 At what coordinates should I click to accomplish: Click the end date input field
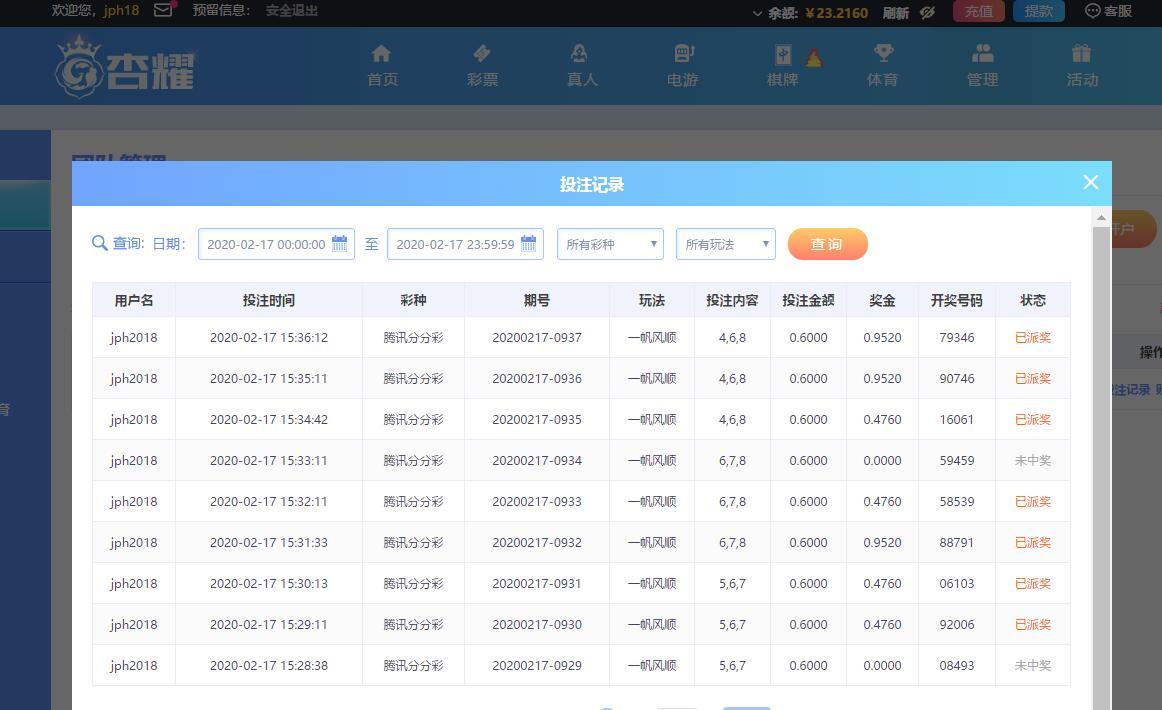coord(465,244)
